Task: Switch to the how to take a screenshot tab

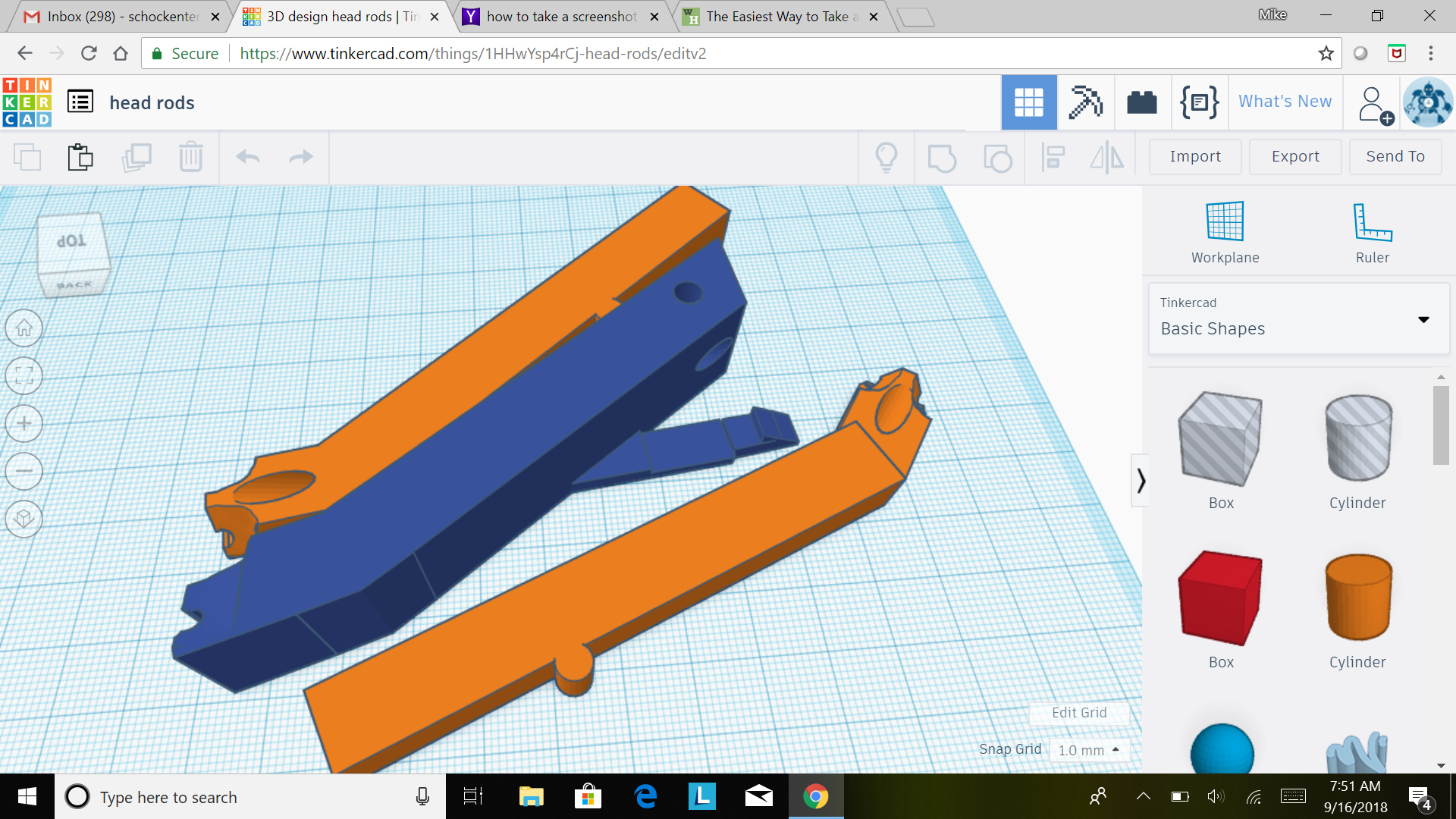Action: click(561, 17)
